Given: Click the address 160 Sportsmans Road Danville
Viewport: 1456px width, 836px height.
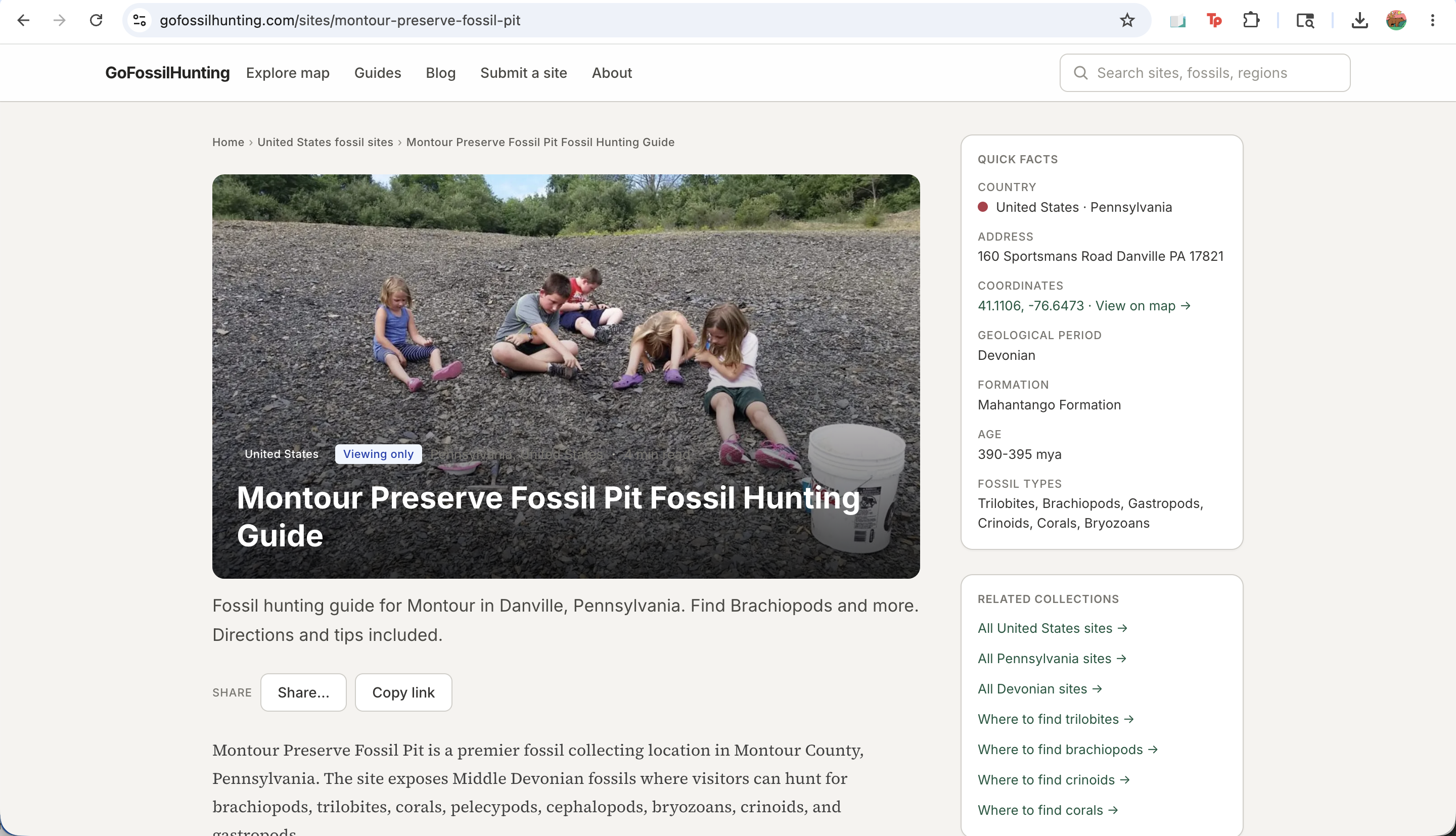Looking at the screenshot, I should pos(1100,256).
